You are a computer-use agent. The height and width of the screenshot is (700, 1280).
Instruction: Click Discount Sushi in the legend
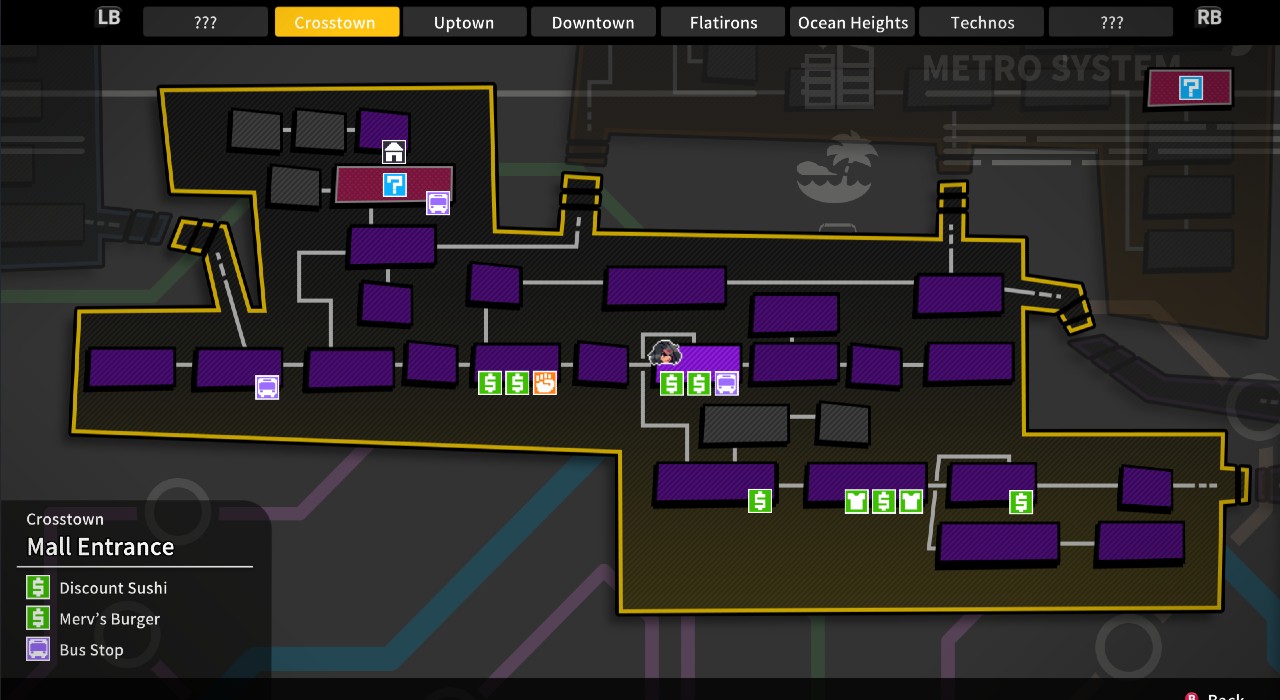tap(113, 588)
